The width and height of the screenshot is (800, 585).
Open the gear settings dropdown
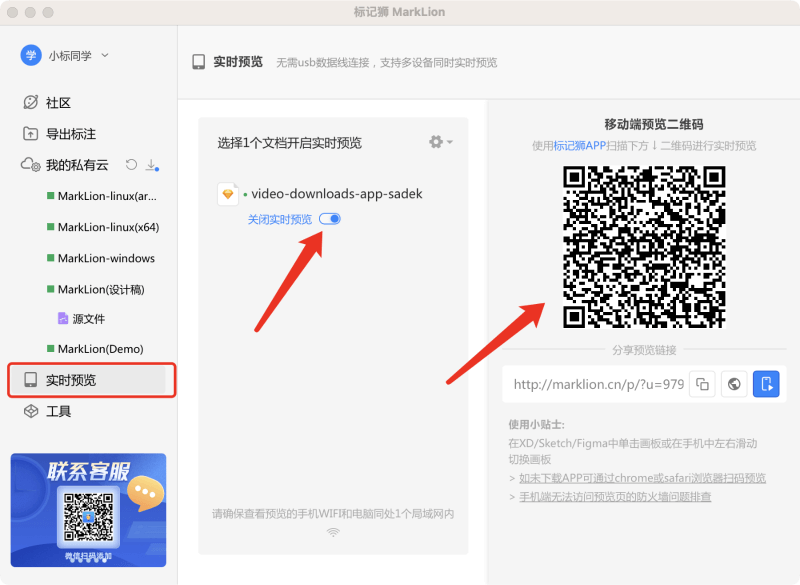coord(440,142)
